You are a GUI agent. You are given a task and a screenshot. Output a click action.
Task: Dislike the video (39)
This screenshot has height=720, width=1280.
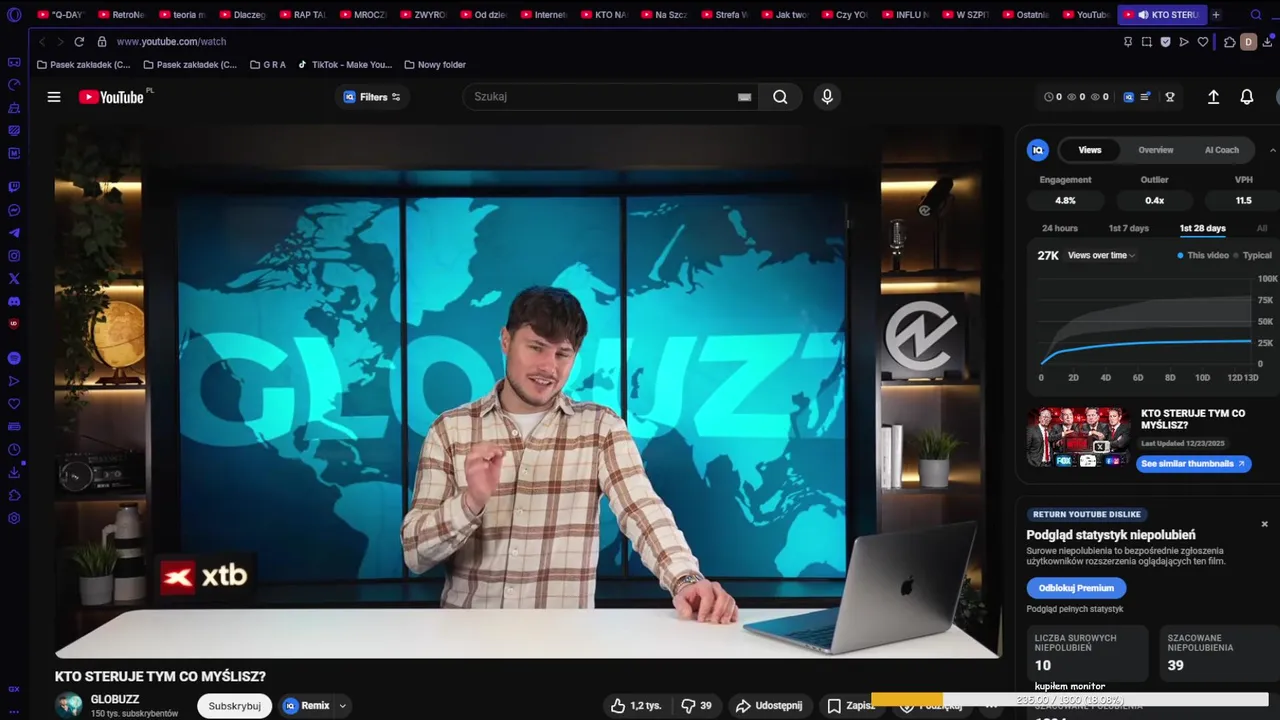tap(697, 706)
